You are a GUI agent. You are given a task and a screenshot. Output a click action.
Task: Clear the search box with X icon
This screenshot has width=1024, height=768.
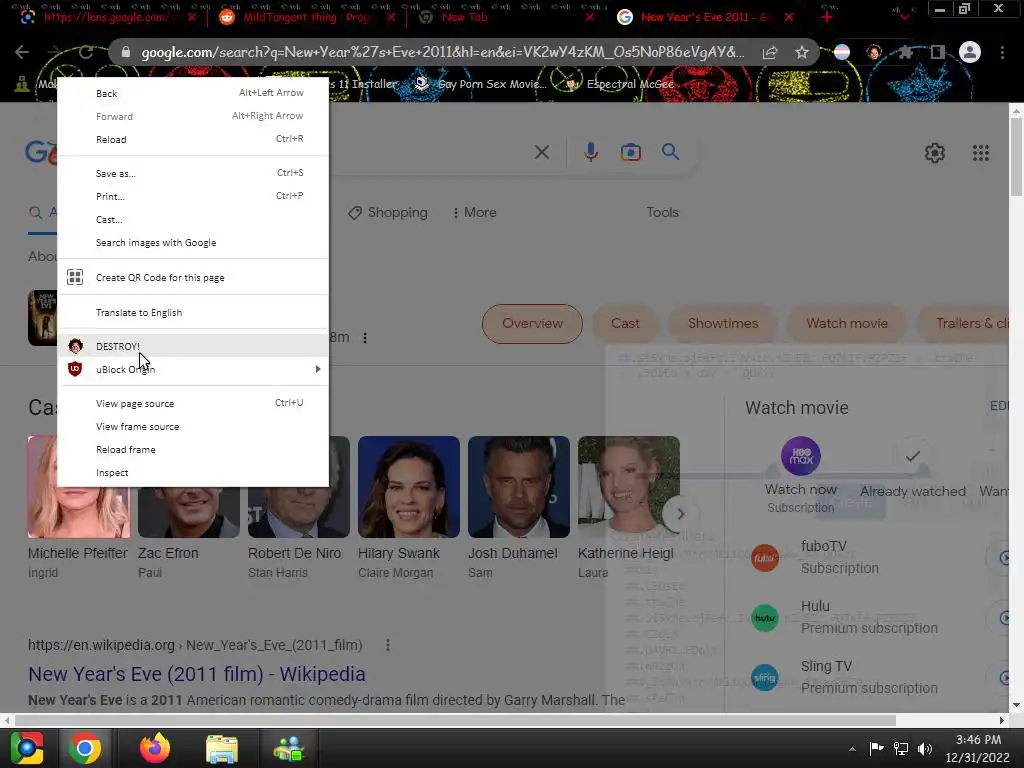coord(541,152)
